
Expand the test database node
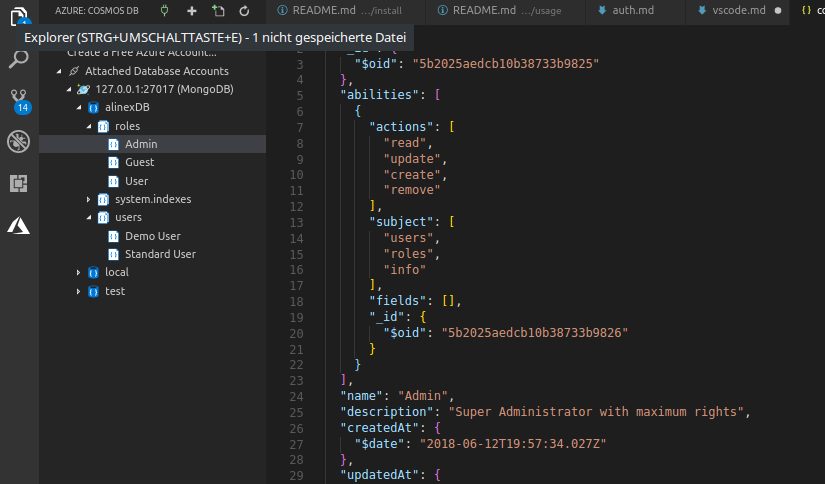[78, 291]
